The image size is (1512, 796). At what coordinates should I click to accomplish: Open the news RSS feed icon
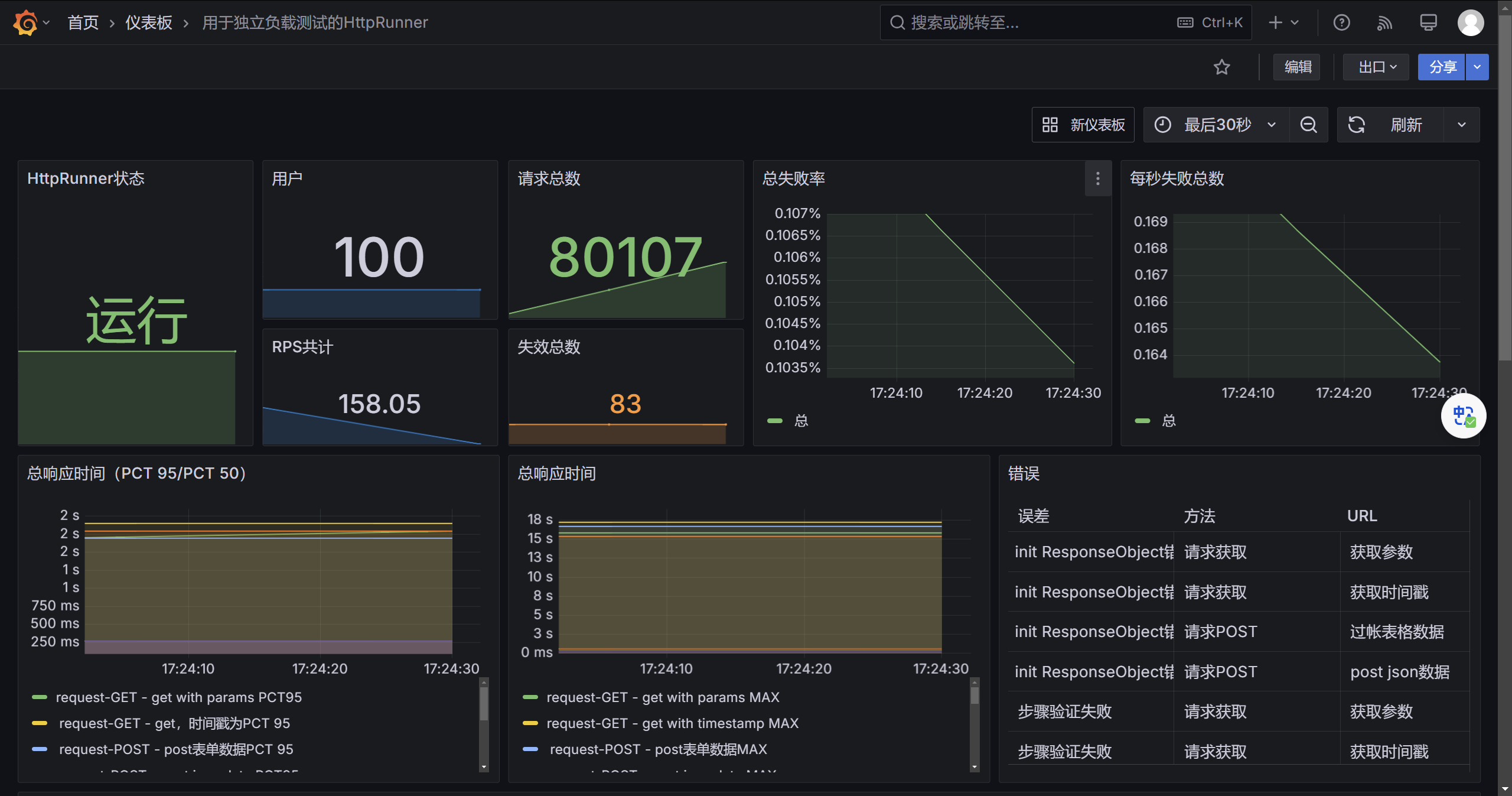point(1384,22)
